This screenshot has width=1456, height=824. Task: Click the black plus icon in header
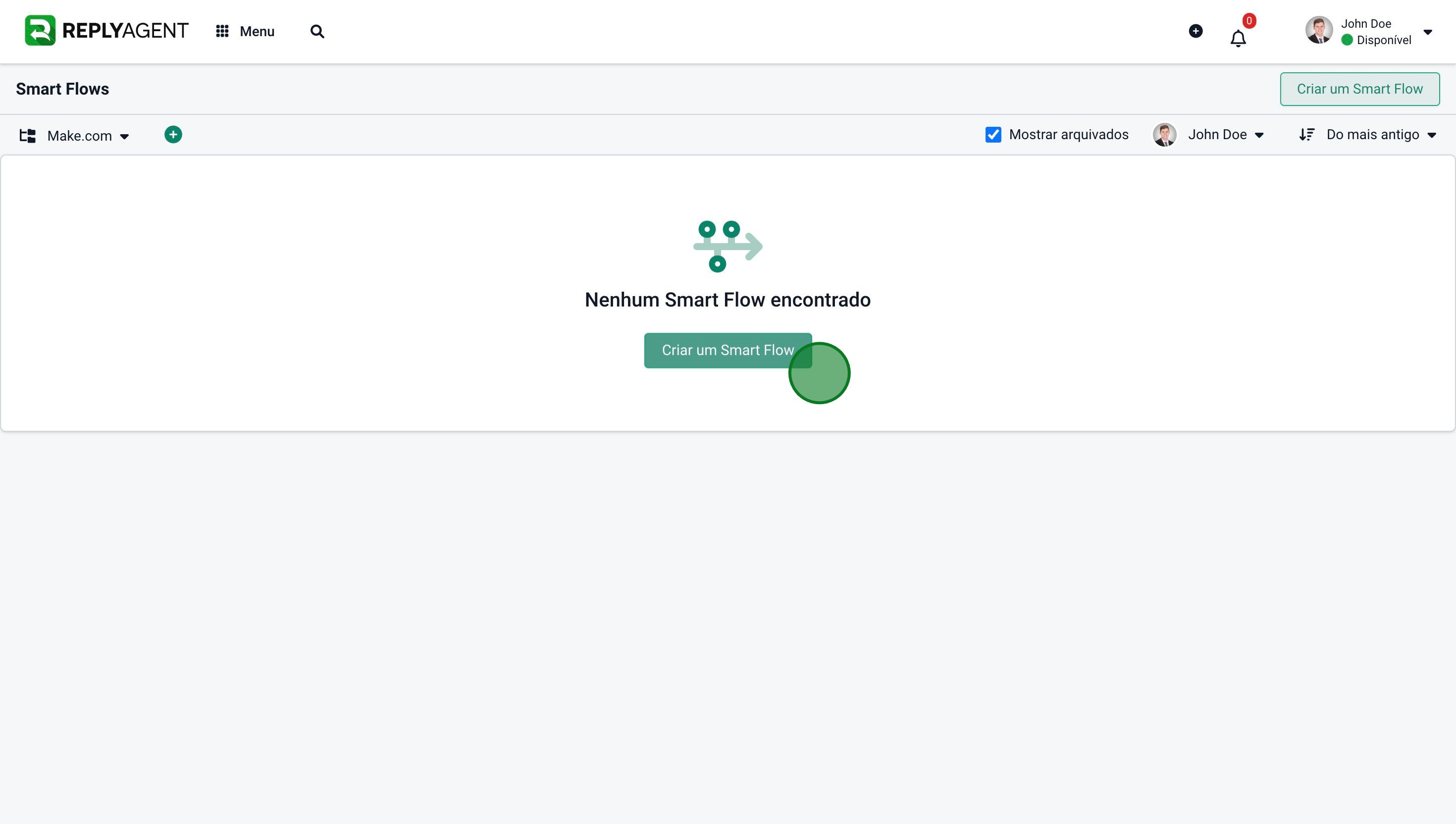tap(1196, 31)
